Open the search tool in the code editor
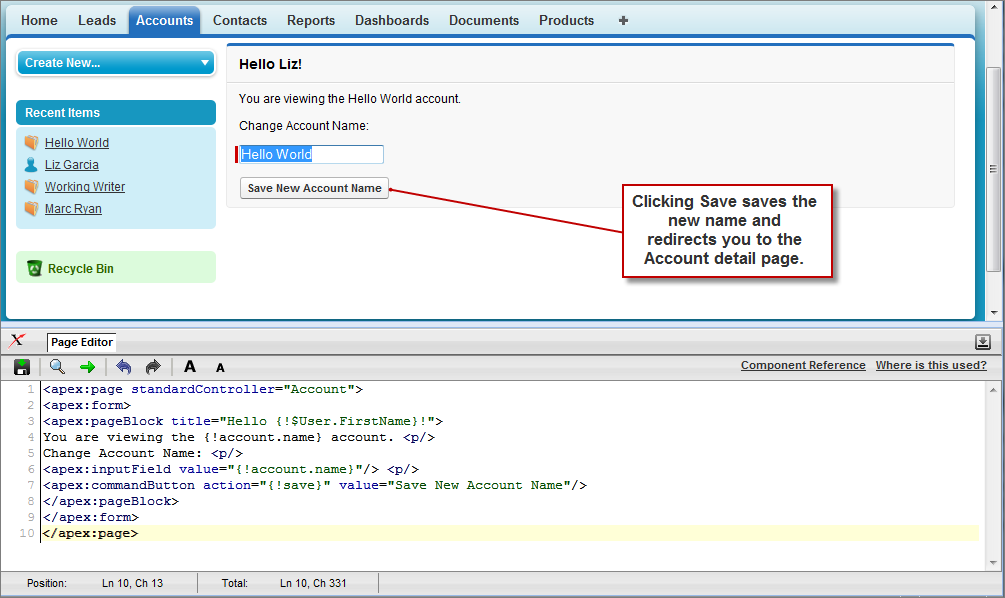The image size is (1005, 598). [x=57, y=366]
